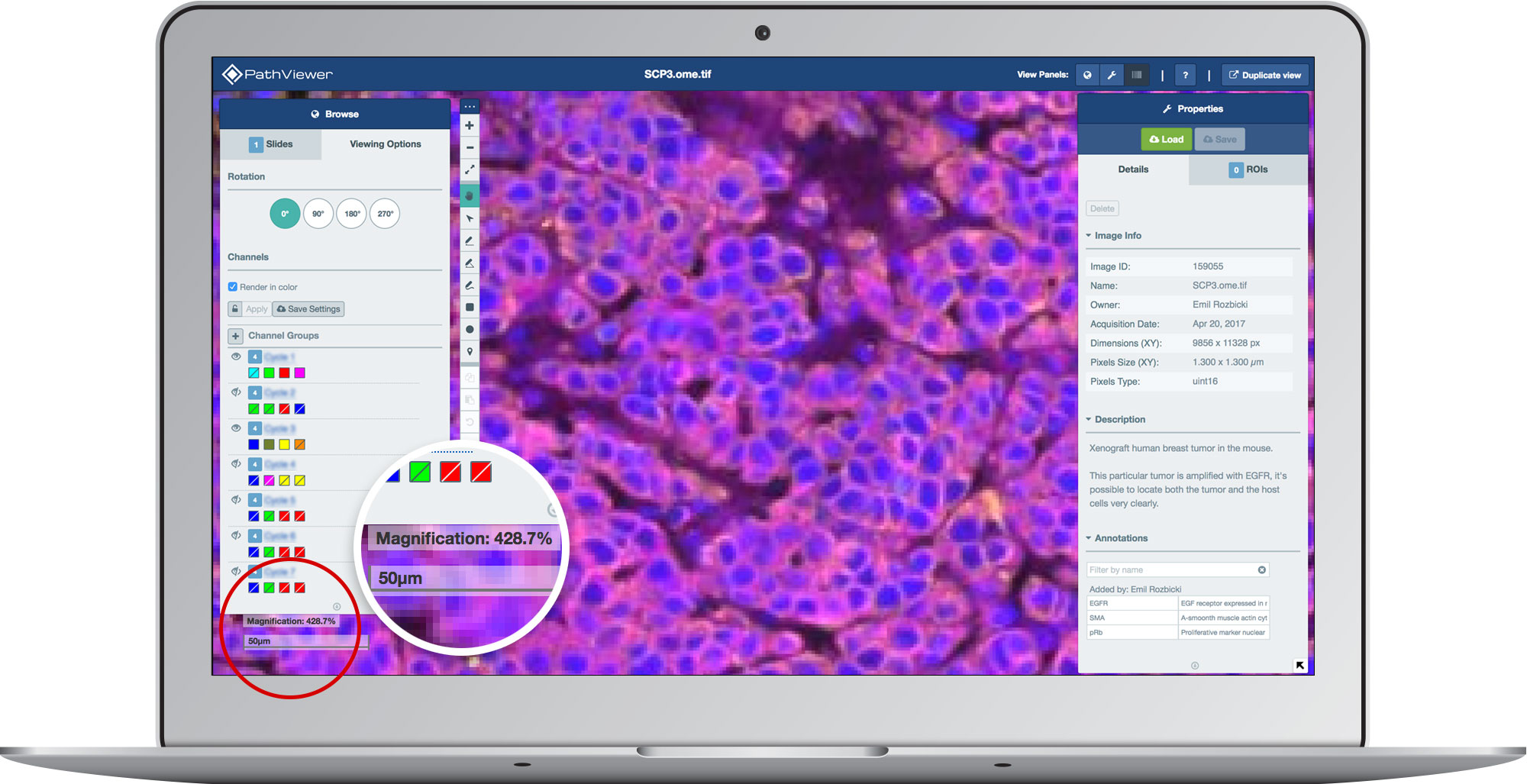Toggle the barcode view panel icon

[x=1137, y=75]
